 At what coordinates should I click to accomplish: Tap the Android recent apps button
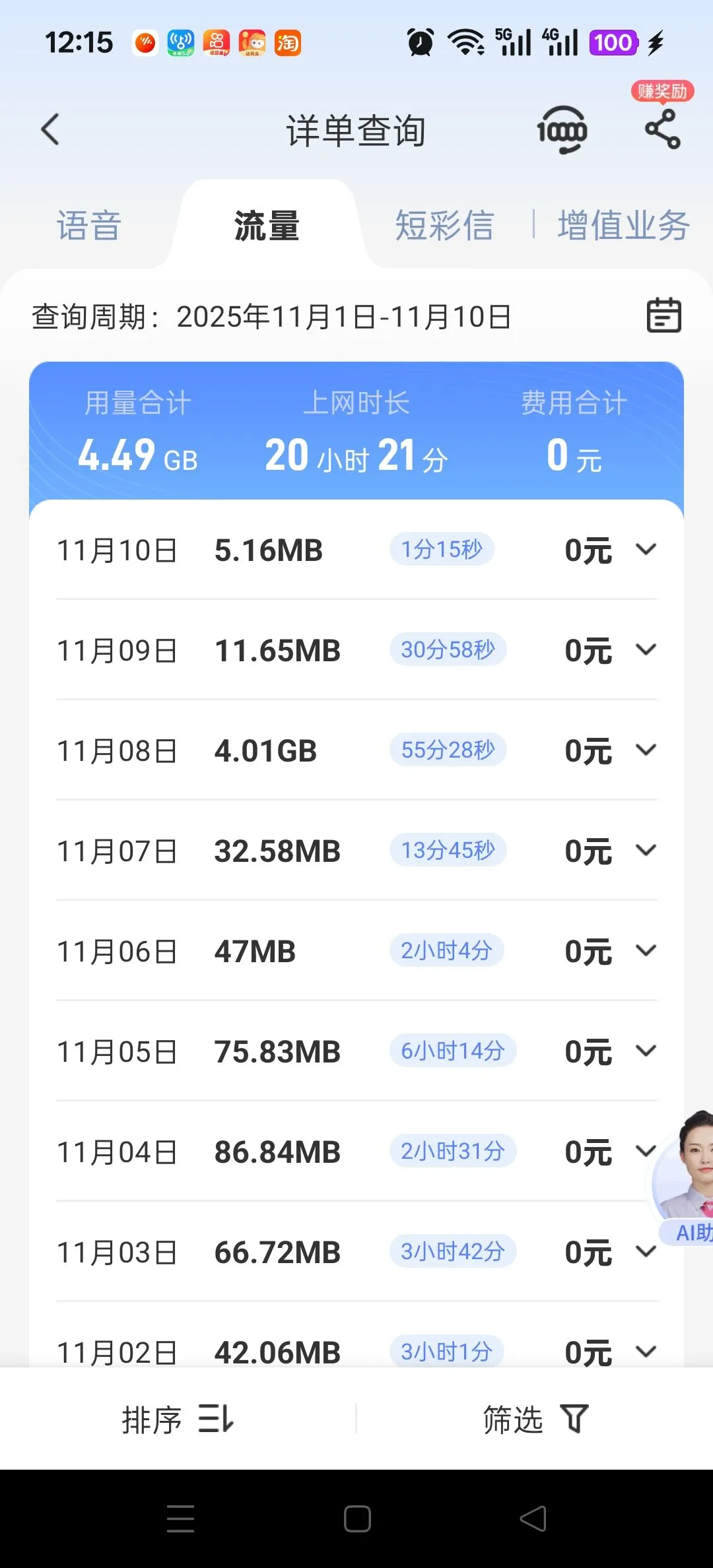coord(180,1519)
